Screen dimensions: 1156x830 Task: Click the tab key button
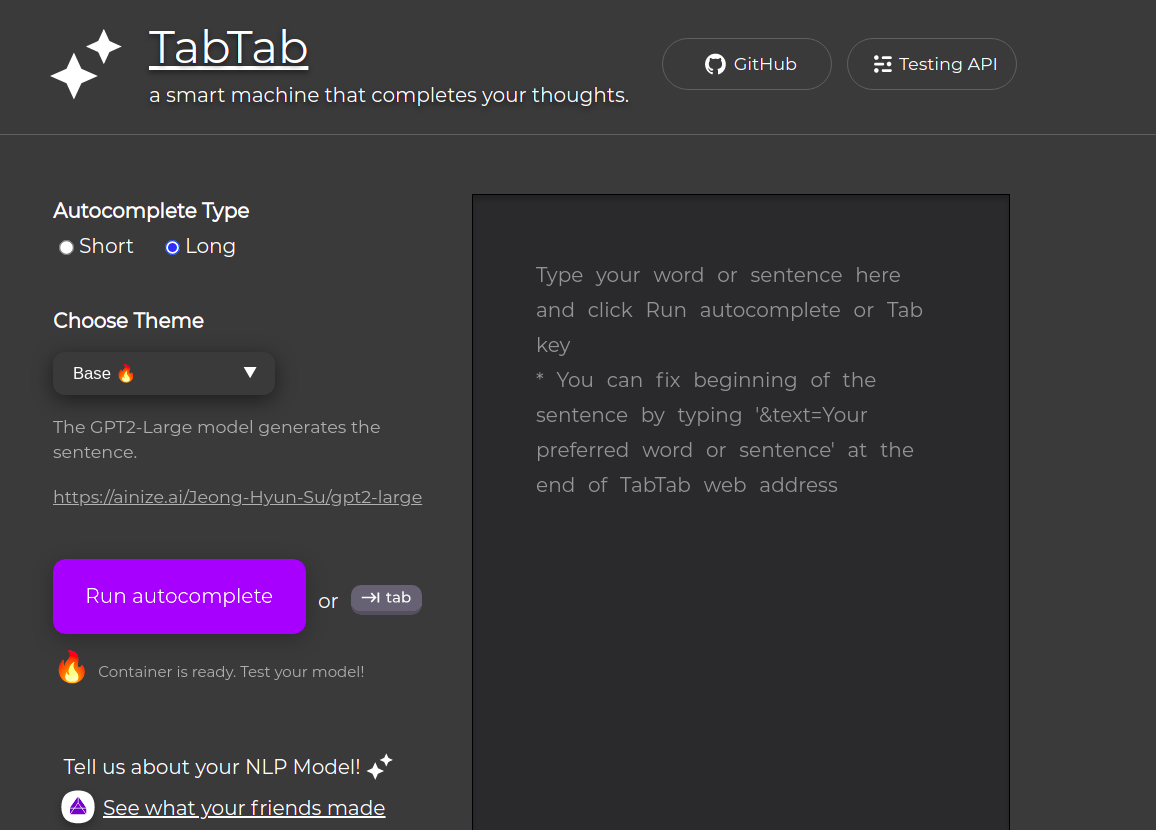(x=386, y=599)
